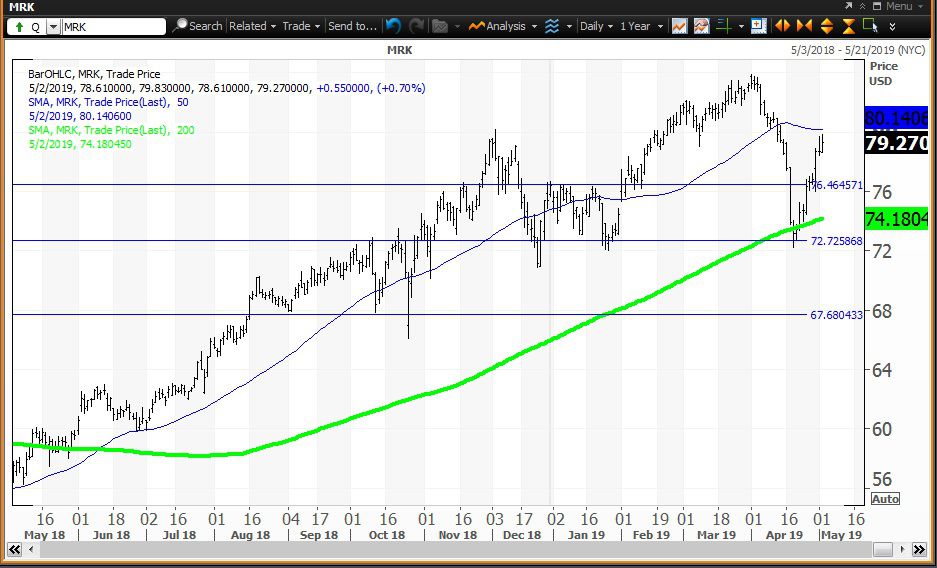
Task: Click the collapse double-chevron in title bar
Action: pos(863,6)
